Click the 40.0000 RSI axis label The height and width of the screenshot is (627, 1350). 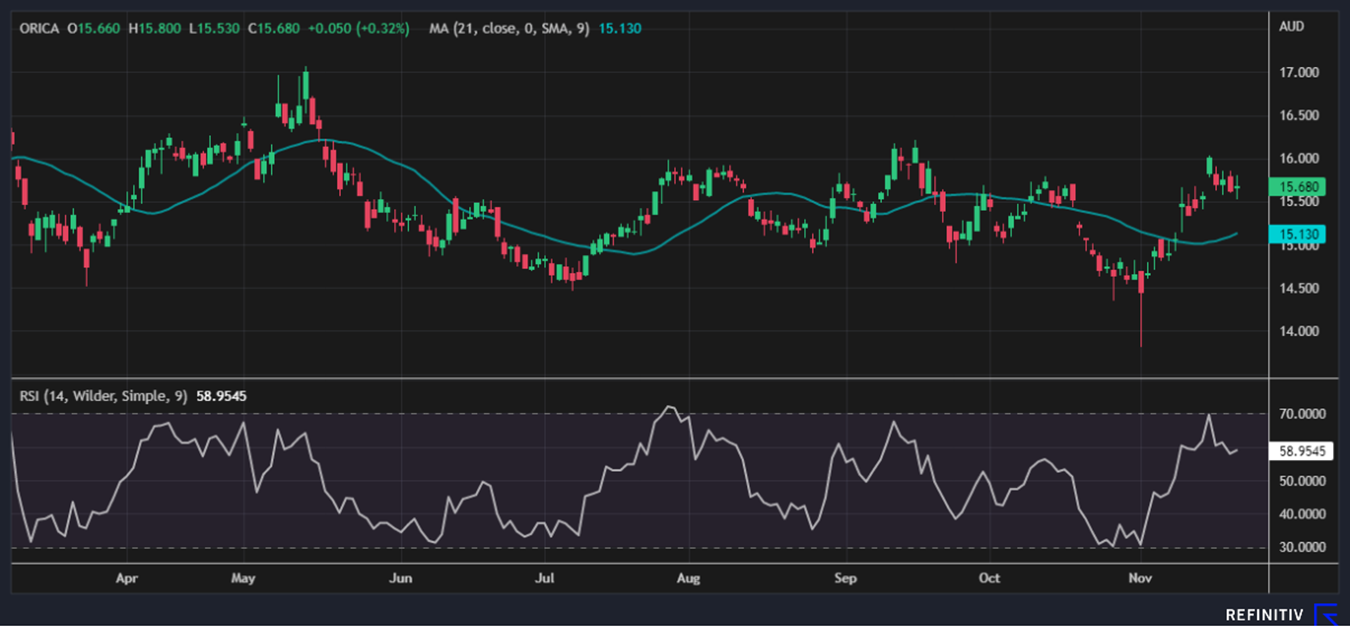coord(1302,514)
